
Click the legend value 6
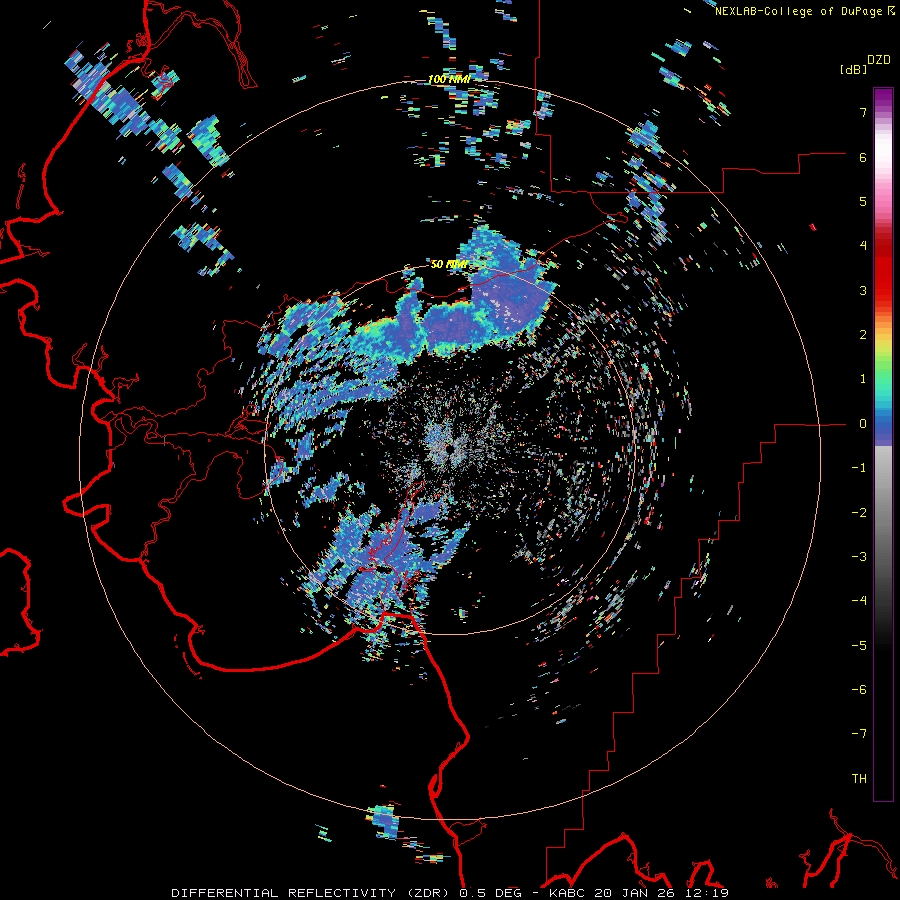pos(863,157)
